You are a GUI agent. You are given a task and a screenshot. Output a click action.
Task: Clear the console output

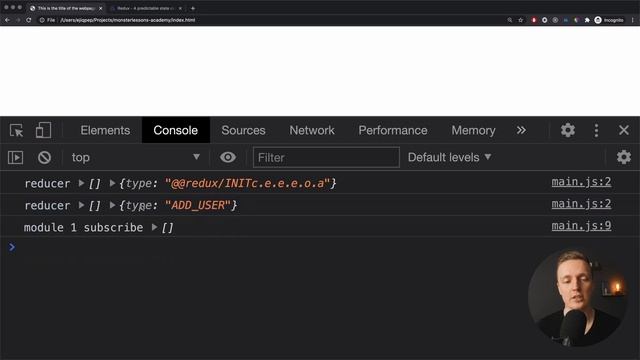(44, 158)
